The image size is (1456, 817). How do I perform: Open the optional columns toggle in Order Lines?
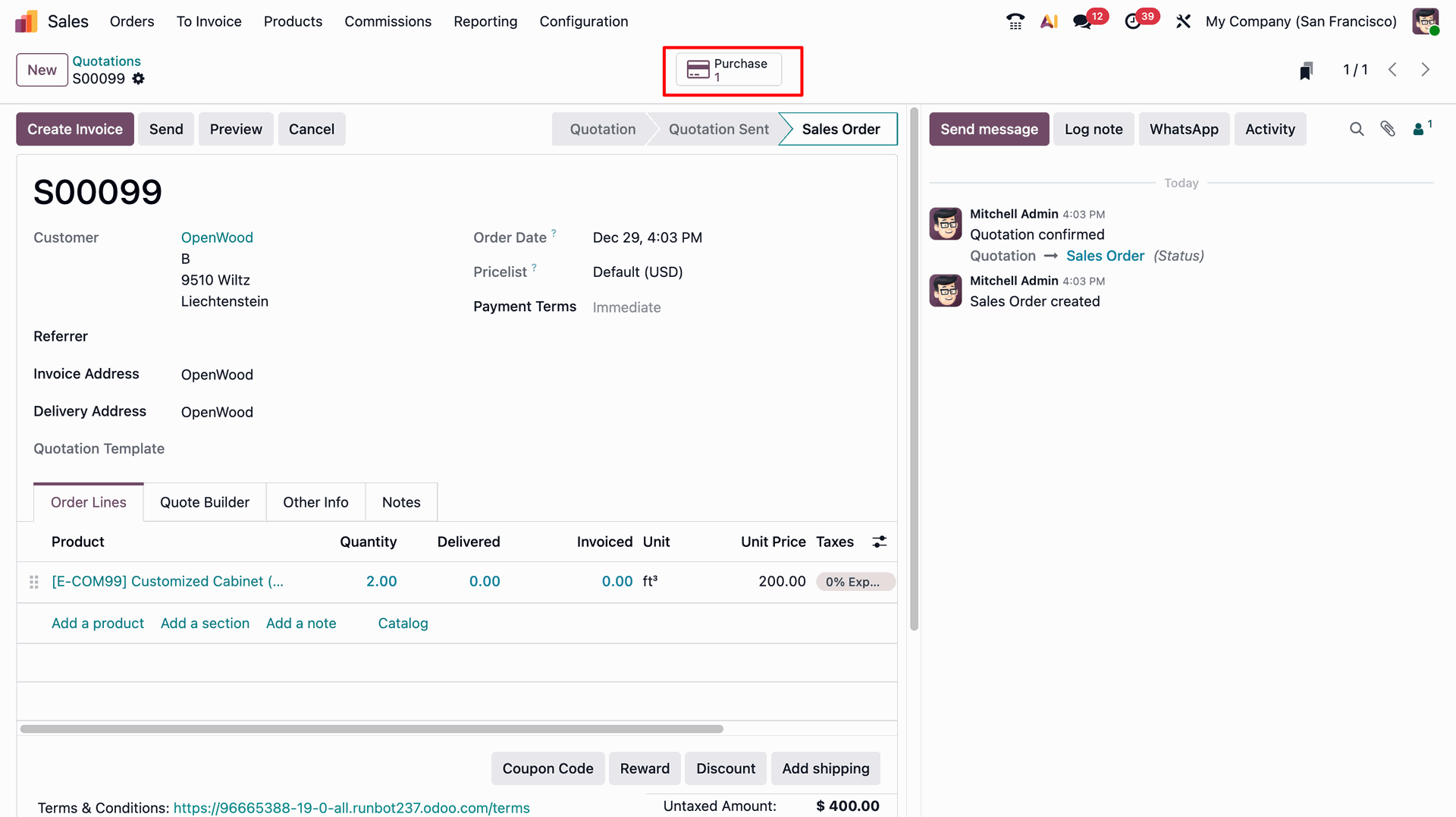[x=879, y=542]
